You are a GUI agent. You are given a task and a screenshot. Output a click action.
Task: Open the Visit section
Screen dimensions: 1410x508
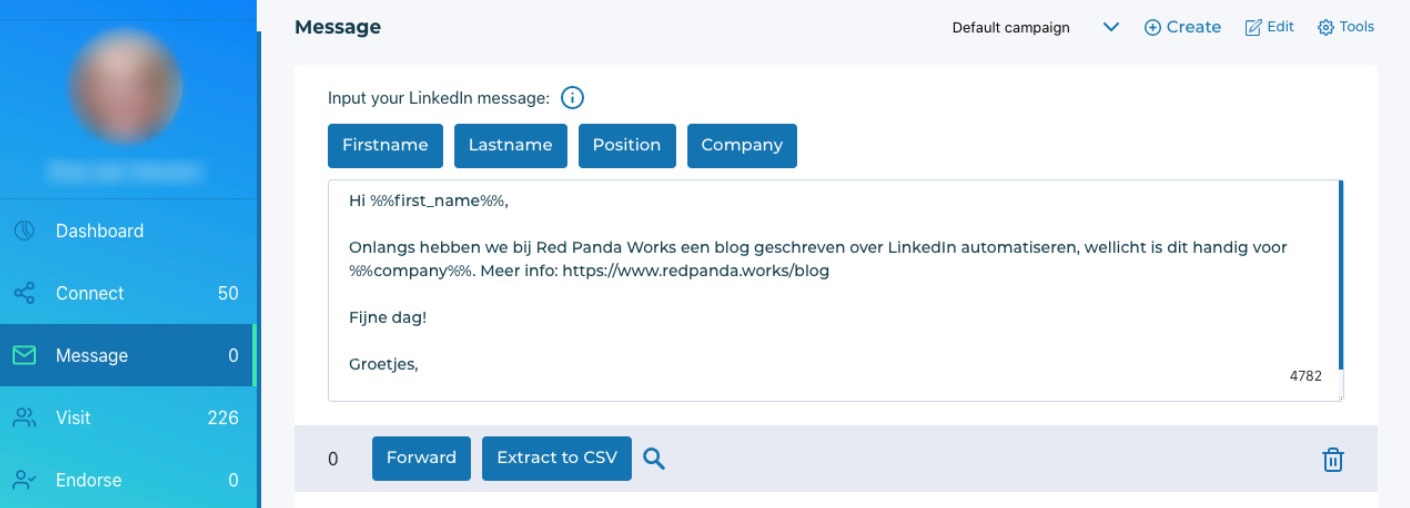coord(128,418)
